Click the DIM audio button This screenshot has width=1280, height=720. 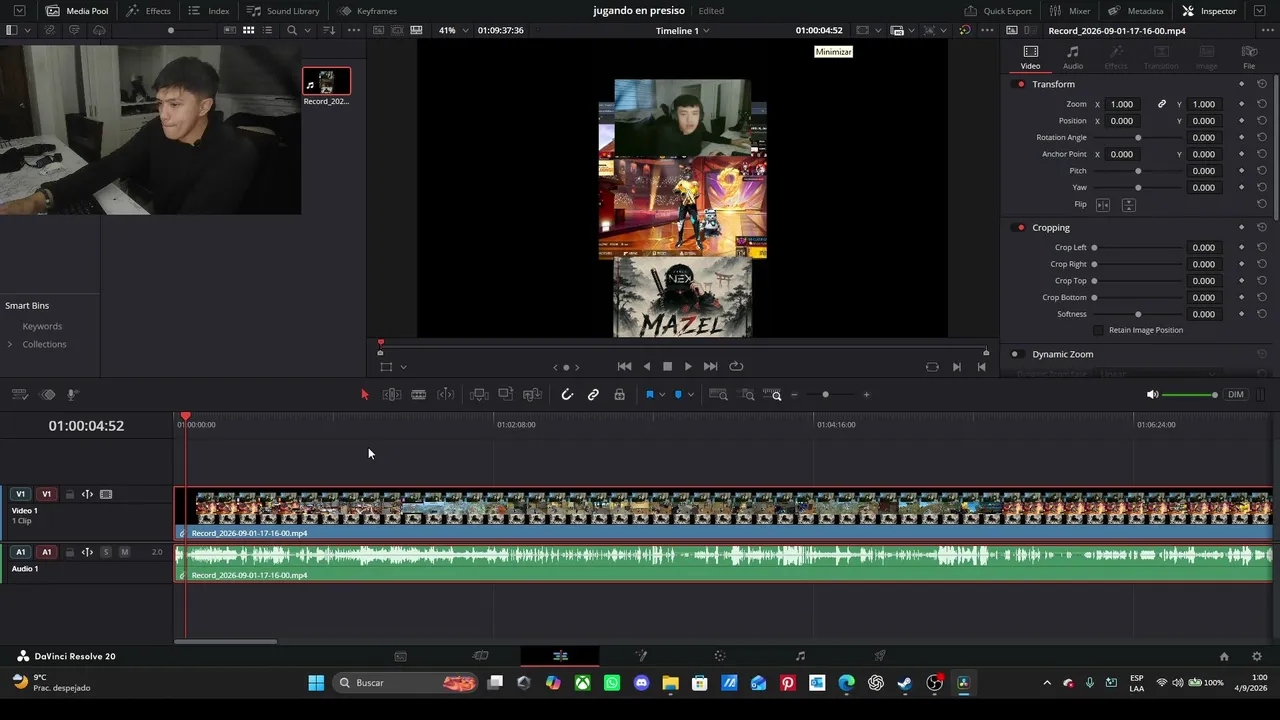tap(1236, 395)
